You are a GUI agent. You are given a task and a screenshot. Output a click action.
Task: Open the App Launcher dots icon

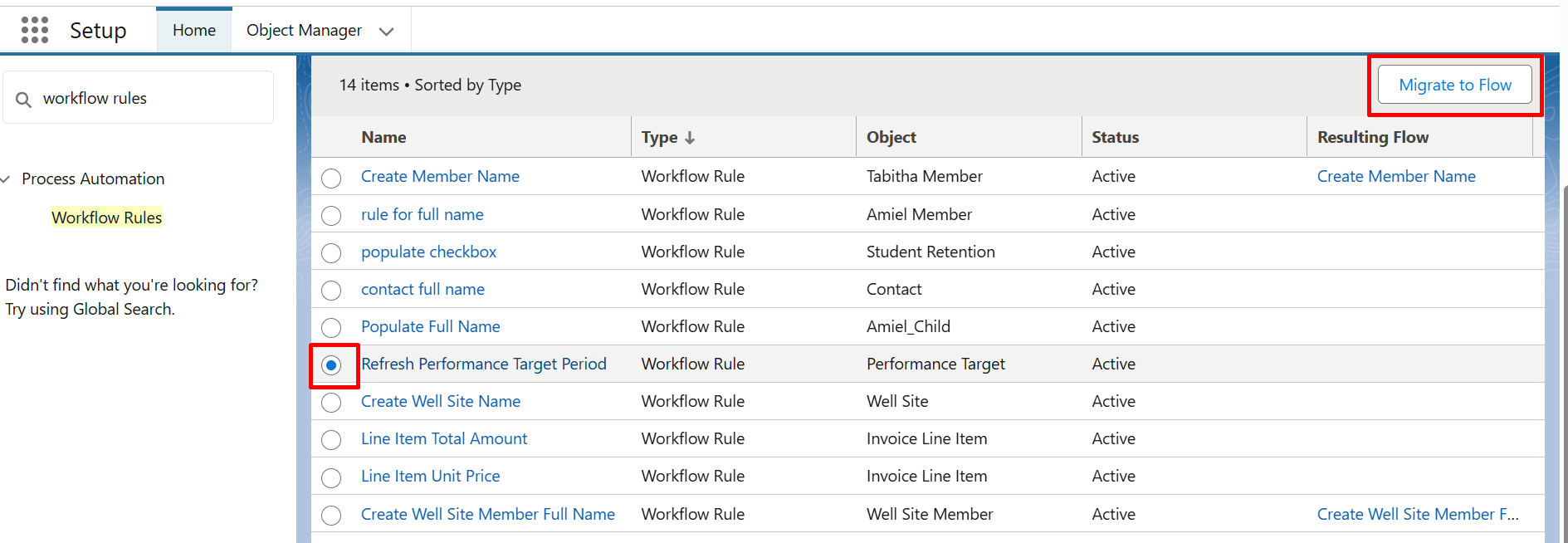35,30
